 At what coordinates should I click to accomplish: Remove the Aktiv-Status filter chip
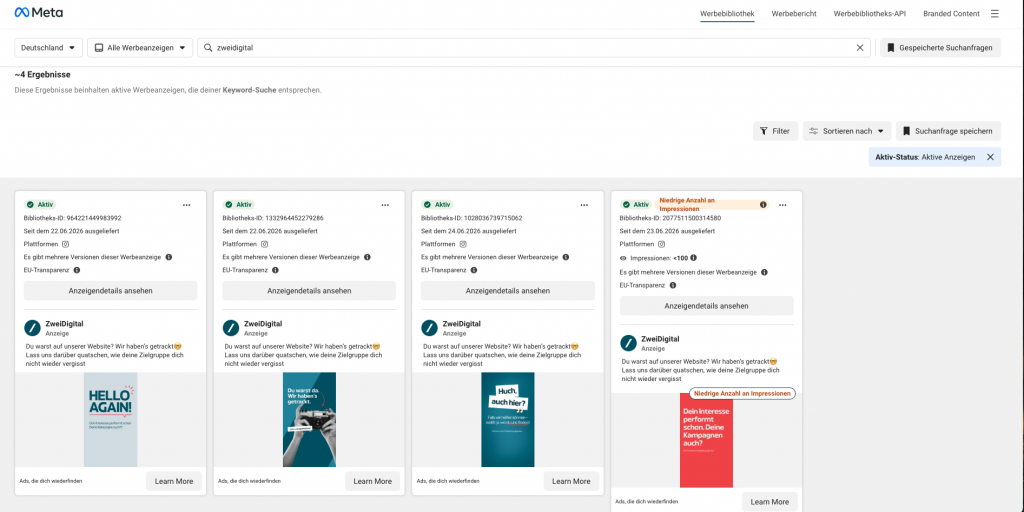pos(990,157)
